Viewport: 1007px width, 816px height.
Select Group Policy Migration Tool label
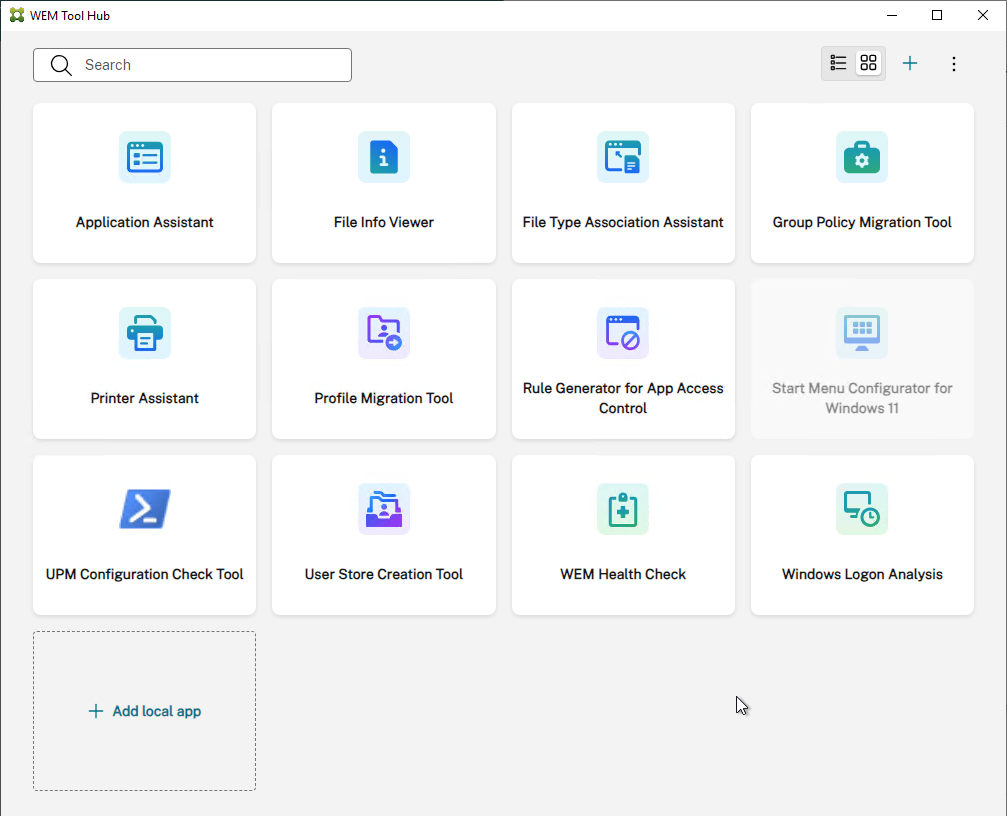click(x=862, y=222)
